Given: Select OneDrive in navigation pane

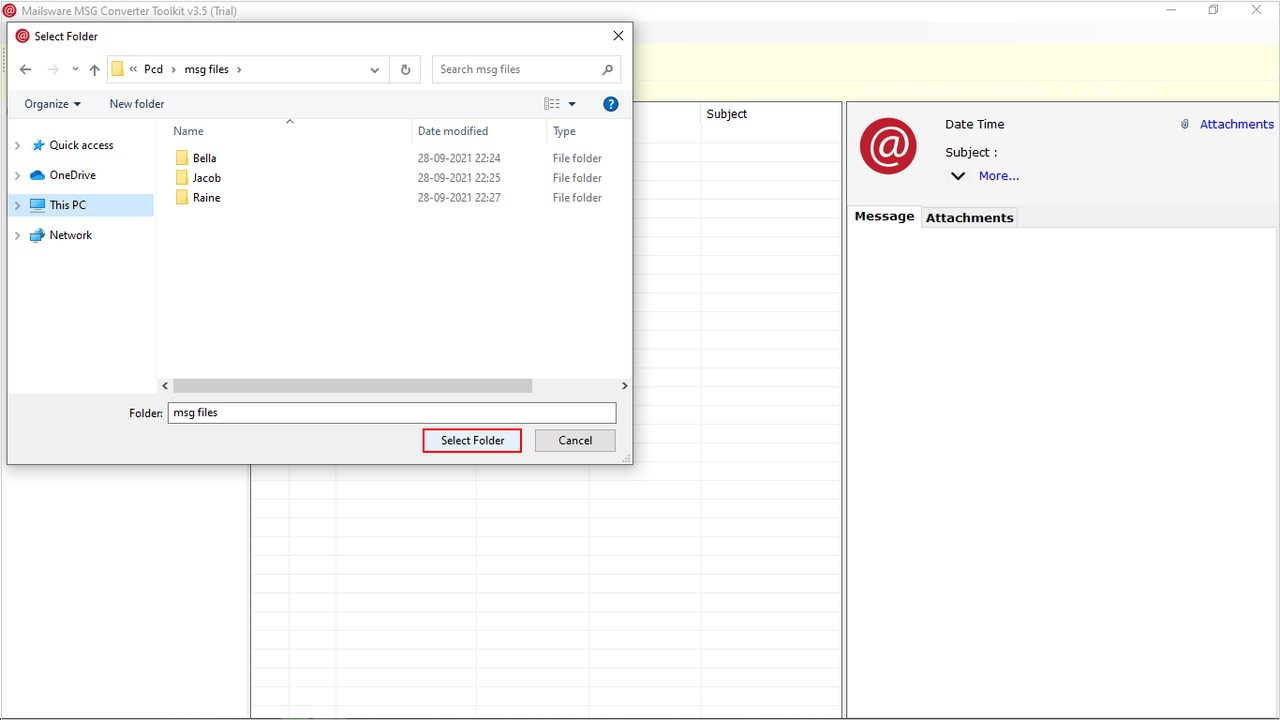Looking at the screenshot, I should pos(73,175).
